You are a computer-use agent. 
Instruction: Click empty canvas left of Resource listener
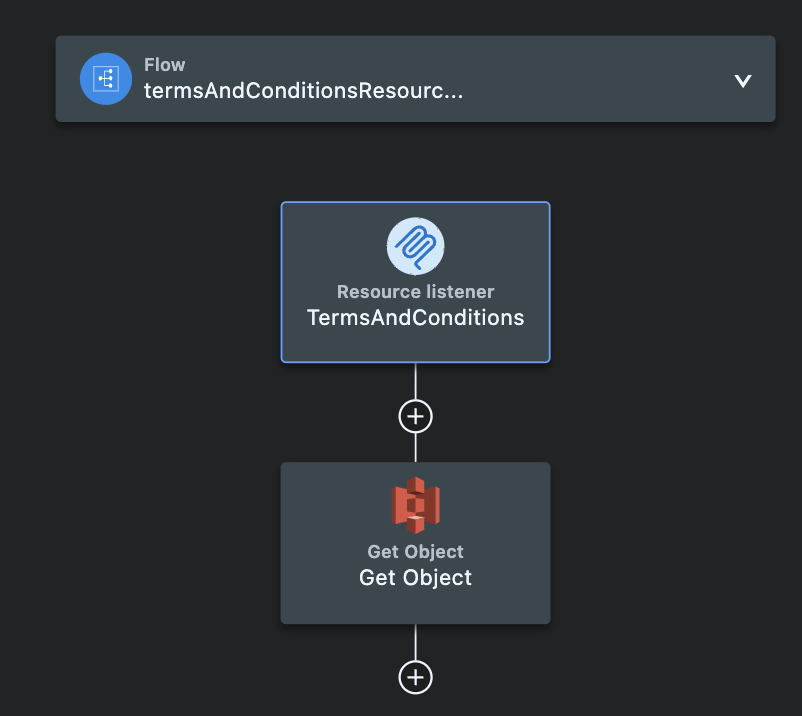point(153,282)
